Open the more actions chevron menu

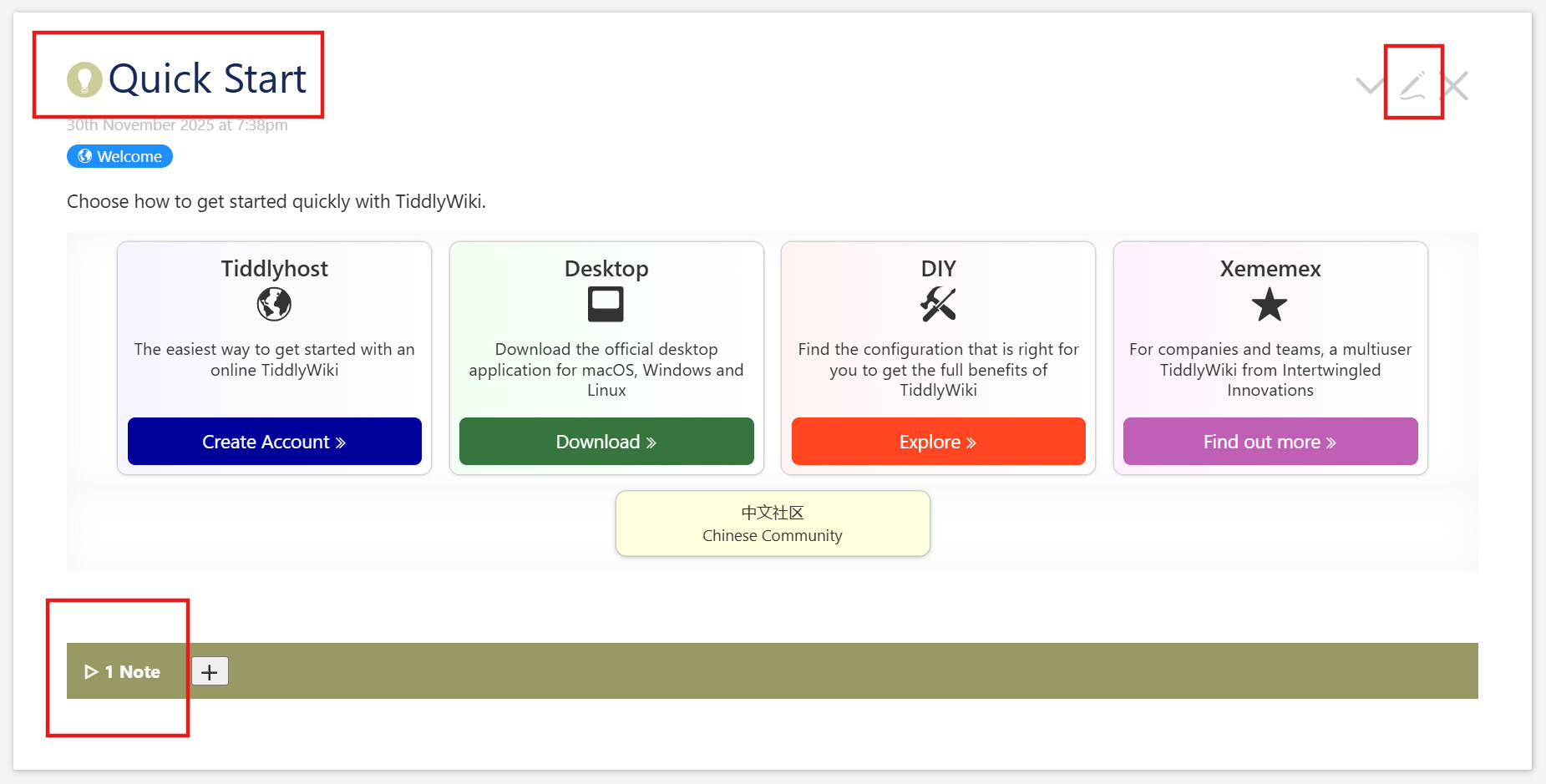click(1369, 85)
